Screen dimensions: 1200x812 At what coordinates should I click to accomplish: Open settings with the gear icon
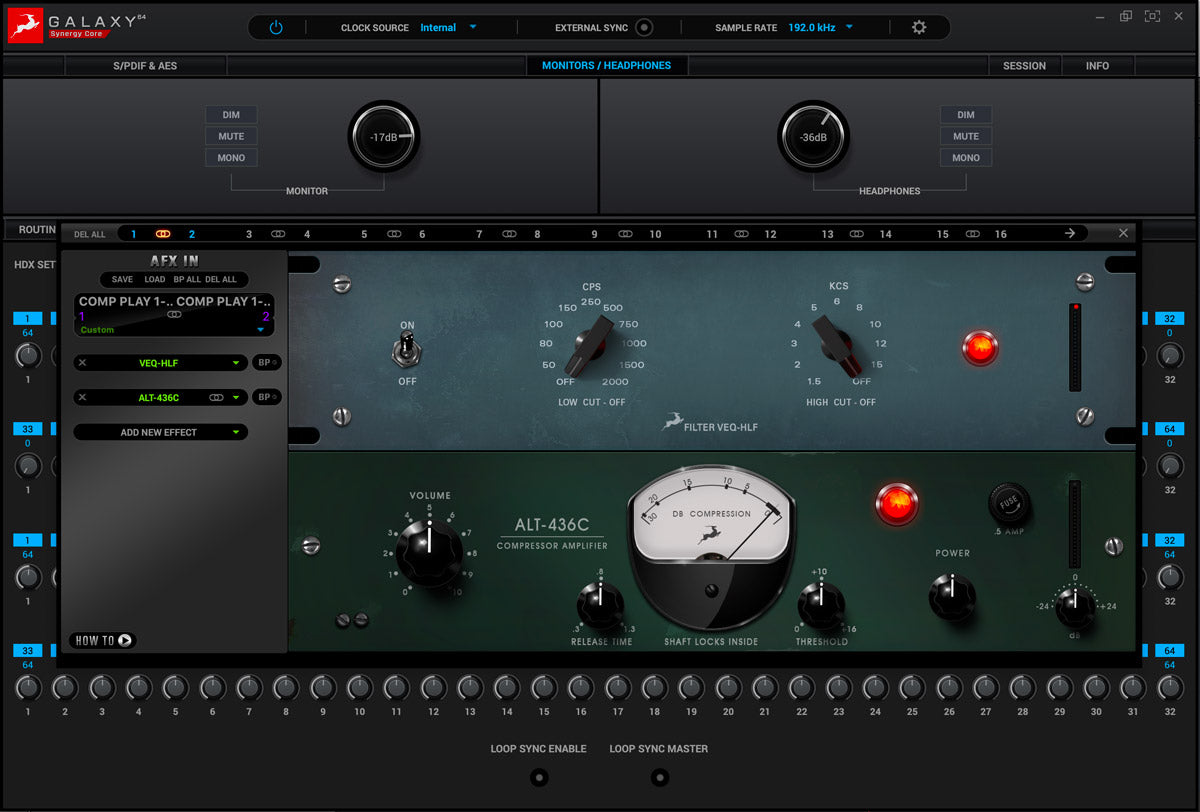(919, 27)
